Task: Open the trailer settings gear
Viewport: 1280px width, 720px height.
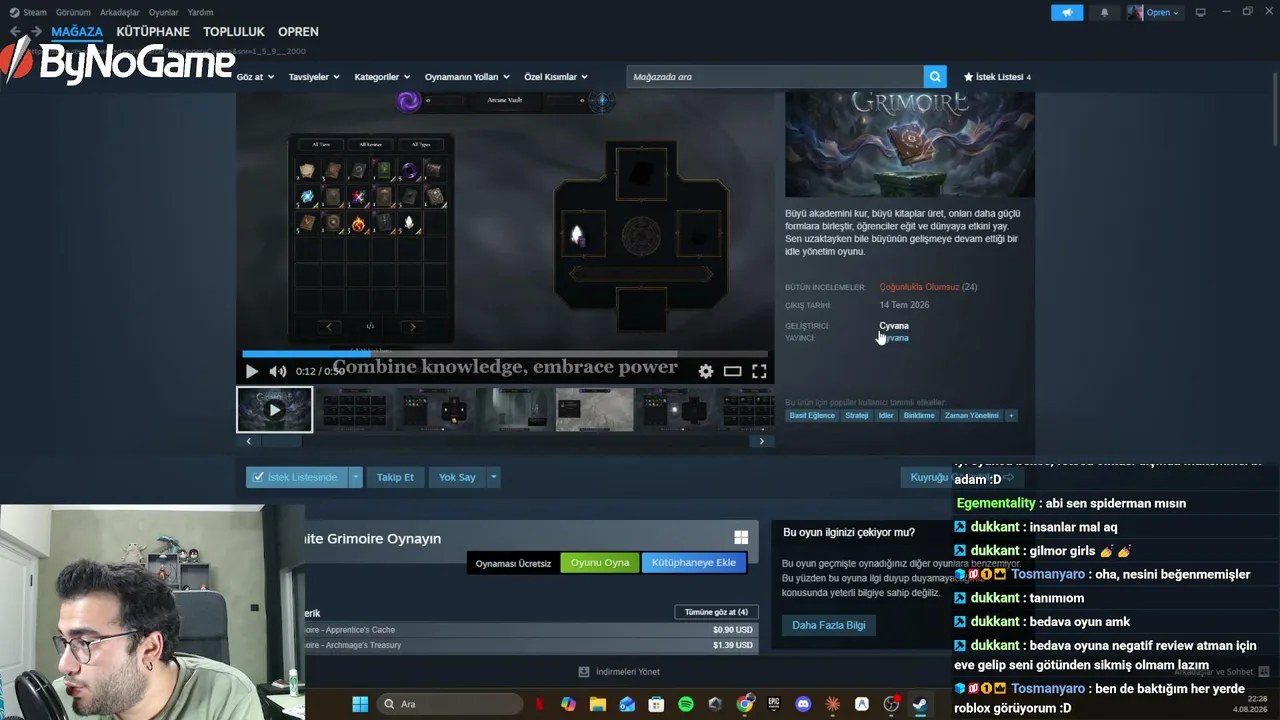Action: pos(706,372)
